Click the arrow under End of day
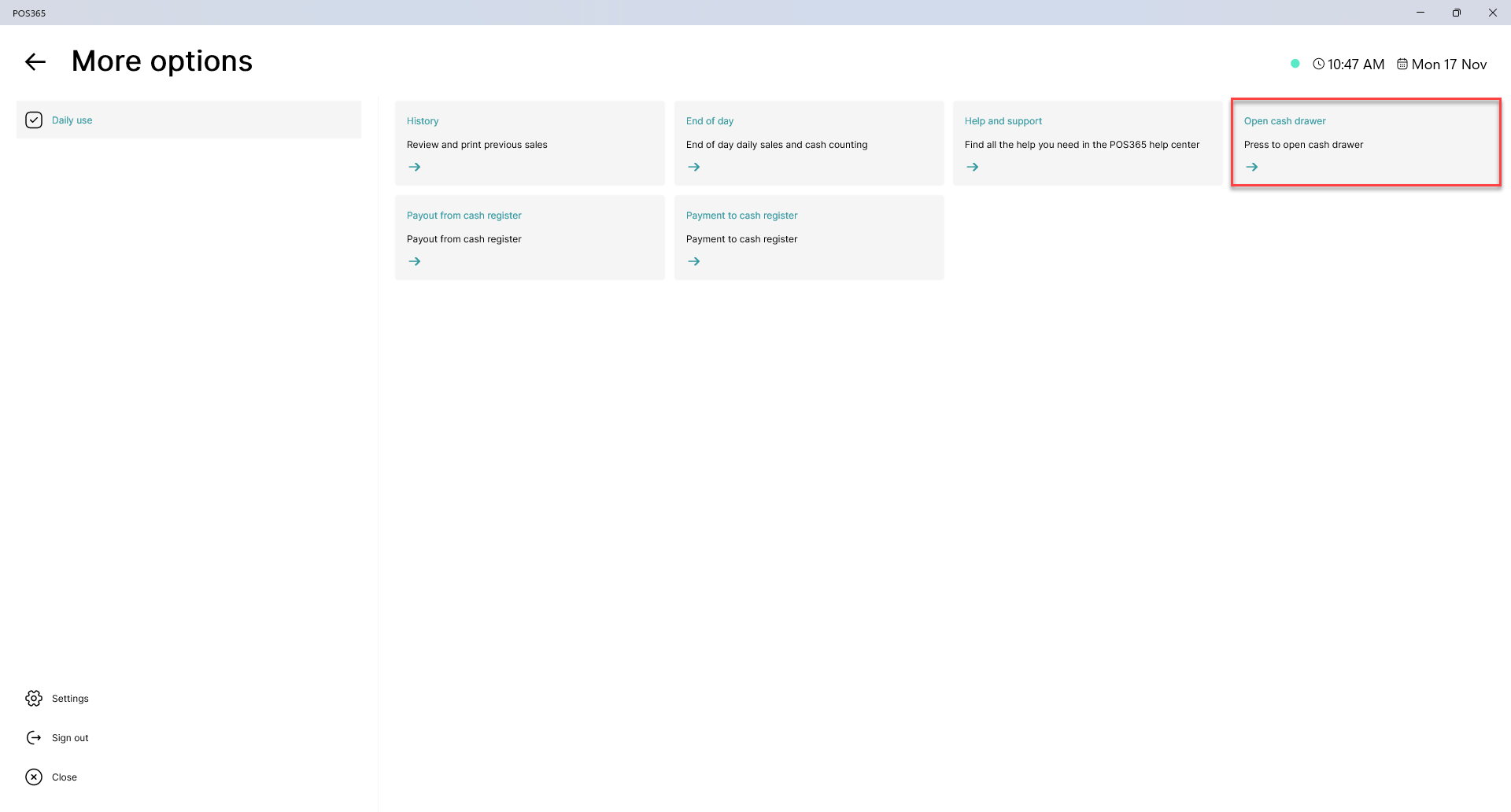 click(x=694, y=167)
